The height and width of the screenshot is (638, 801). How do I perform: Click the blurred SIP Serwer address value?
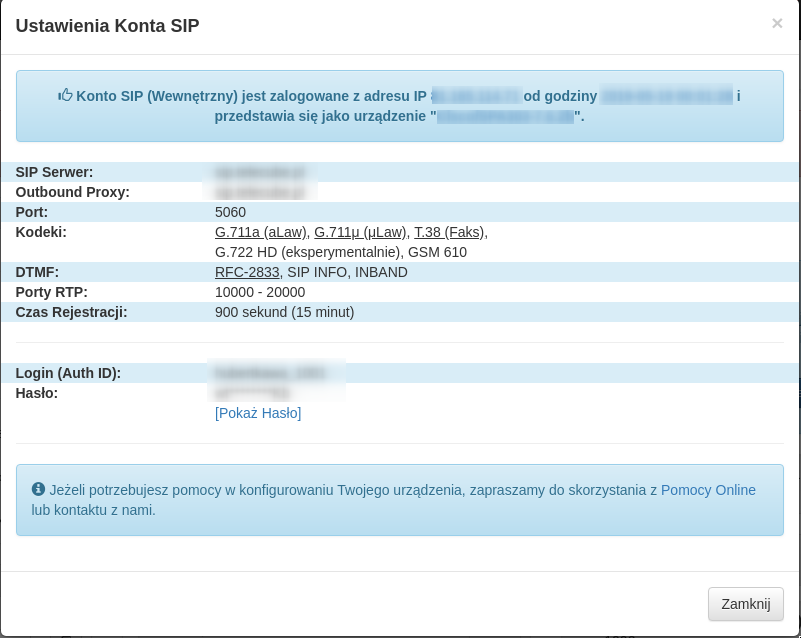coord(259,172)
